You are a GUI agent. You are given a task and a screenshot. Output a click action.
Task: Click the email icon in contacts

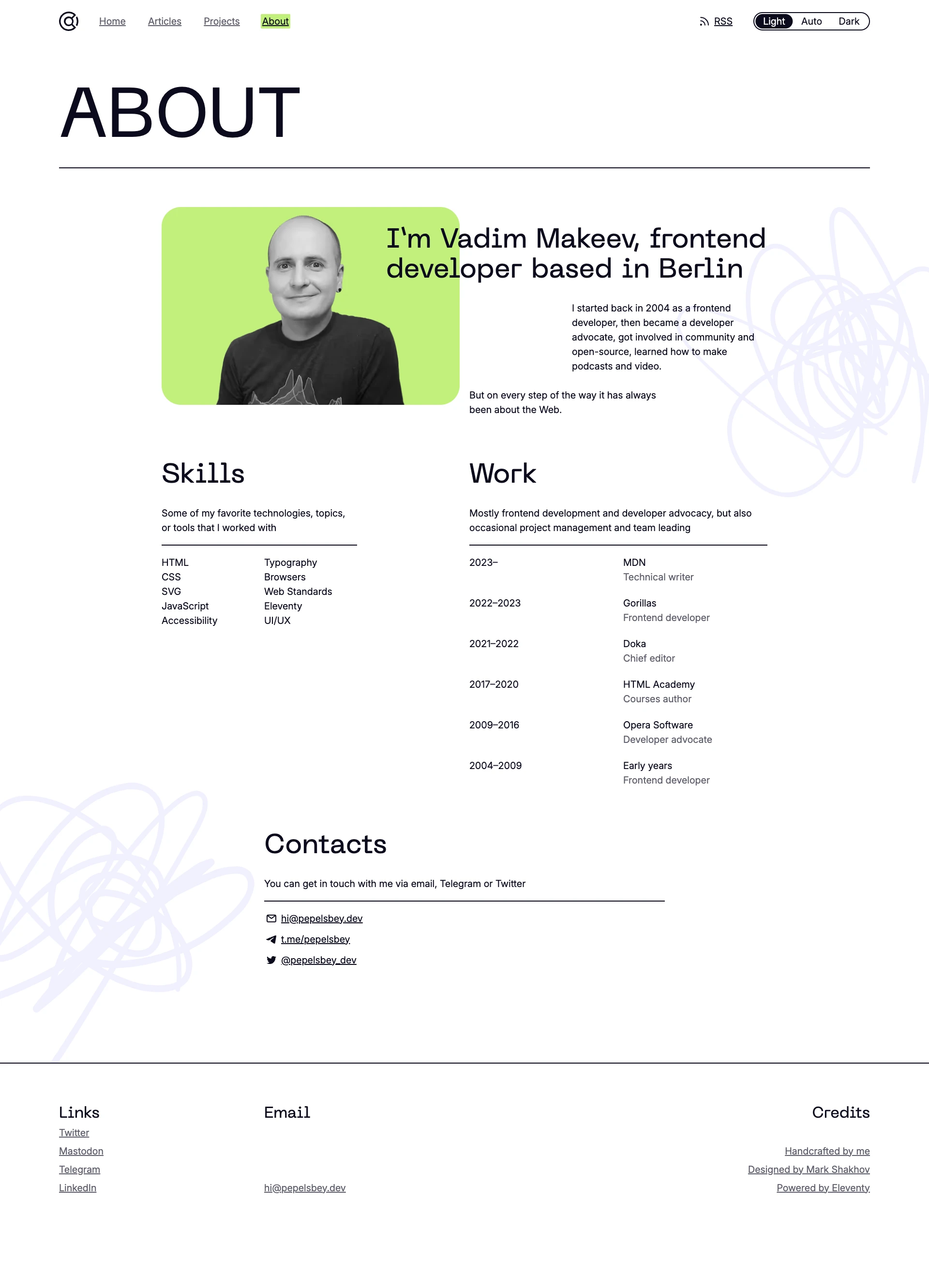[x=270, y=918]
